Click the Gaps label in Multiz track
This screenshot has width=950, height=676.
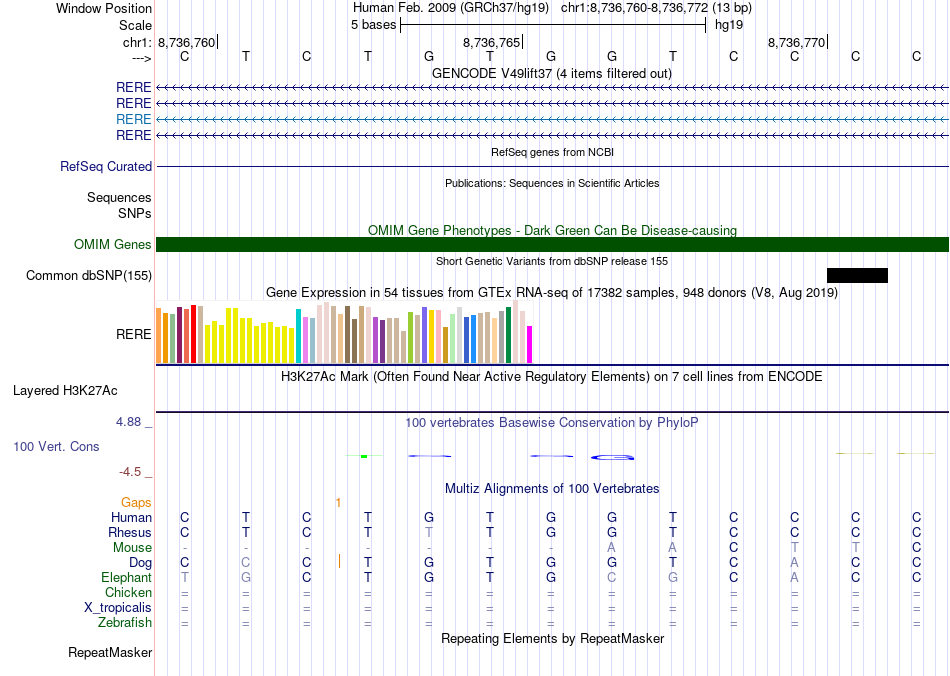(136, 502)
